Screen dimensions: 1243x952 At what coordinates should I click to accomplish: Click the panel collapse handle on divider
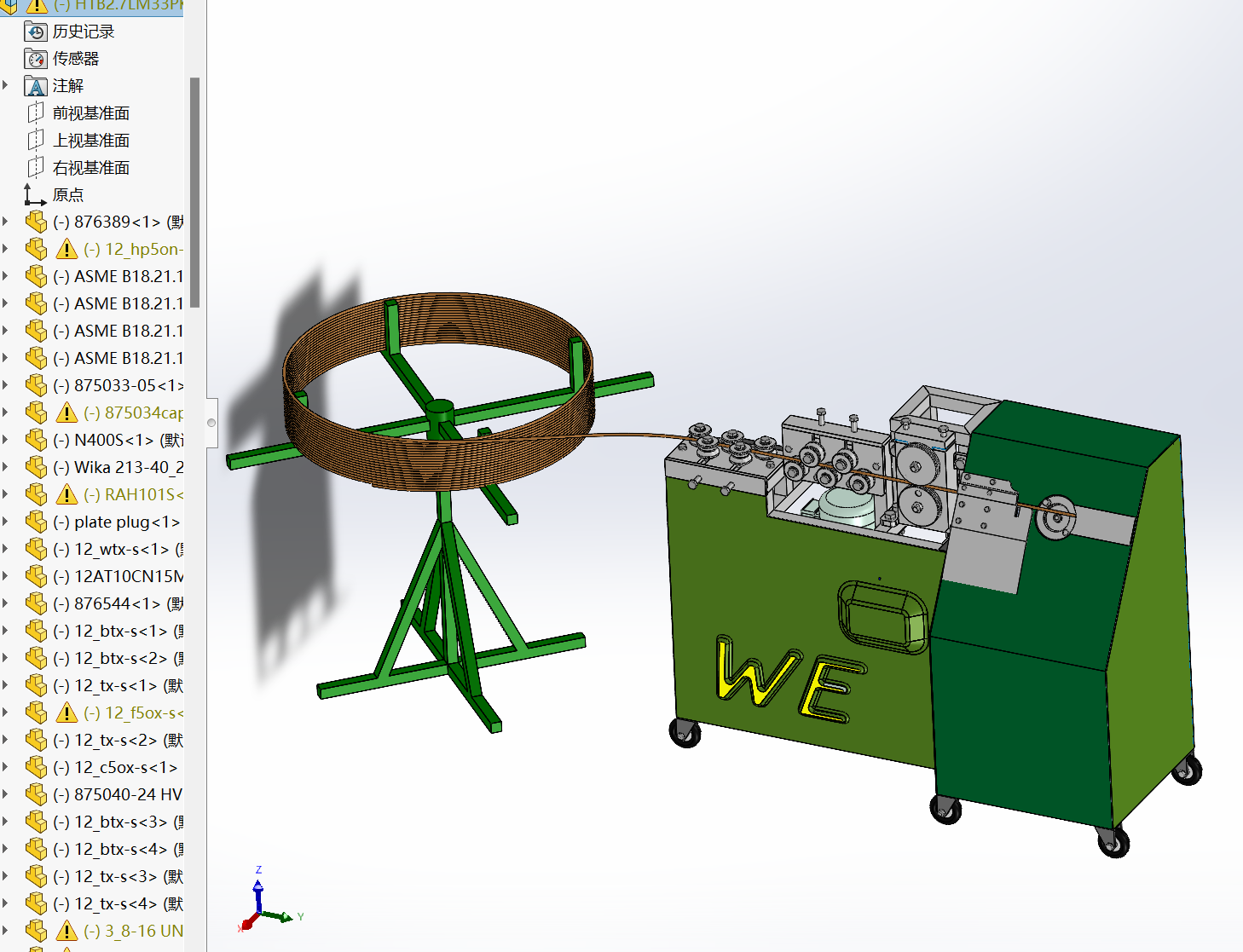211,423
